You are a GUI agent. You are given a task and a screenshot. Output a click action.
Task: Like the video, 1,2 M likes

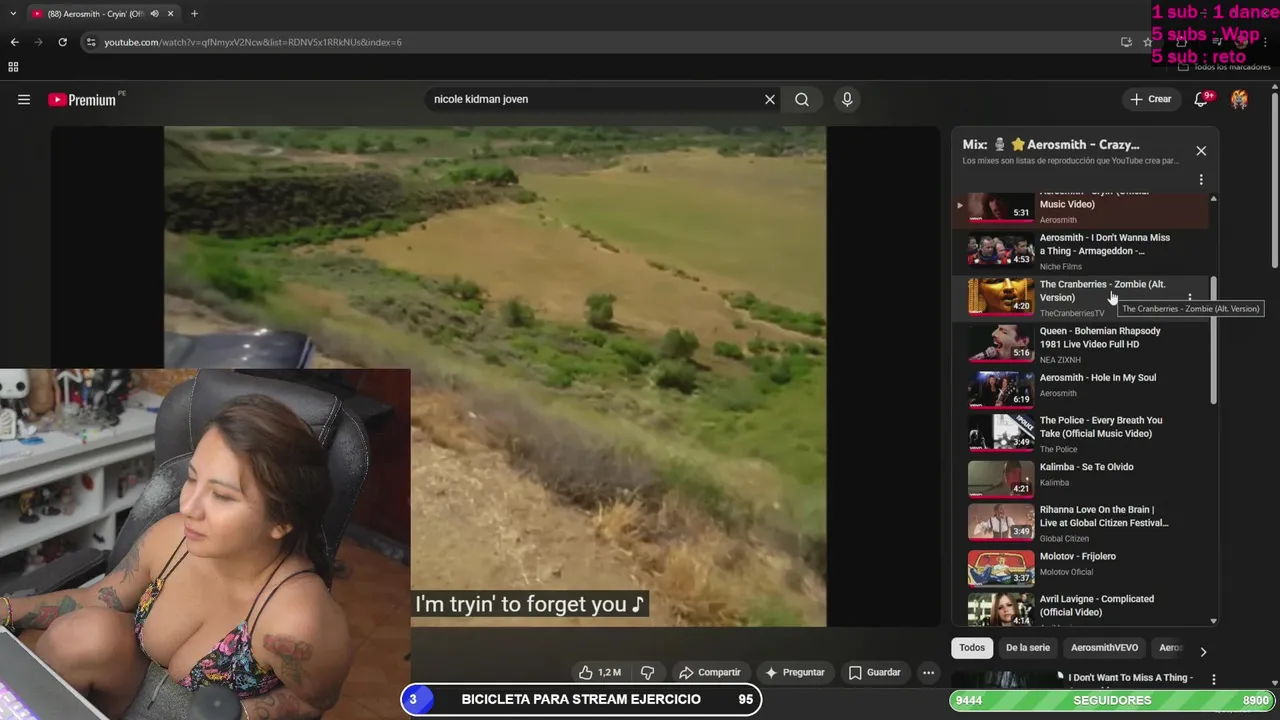click(599, 673)
